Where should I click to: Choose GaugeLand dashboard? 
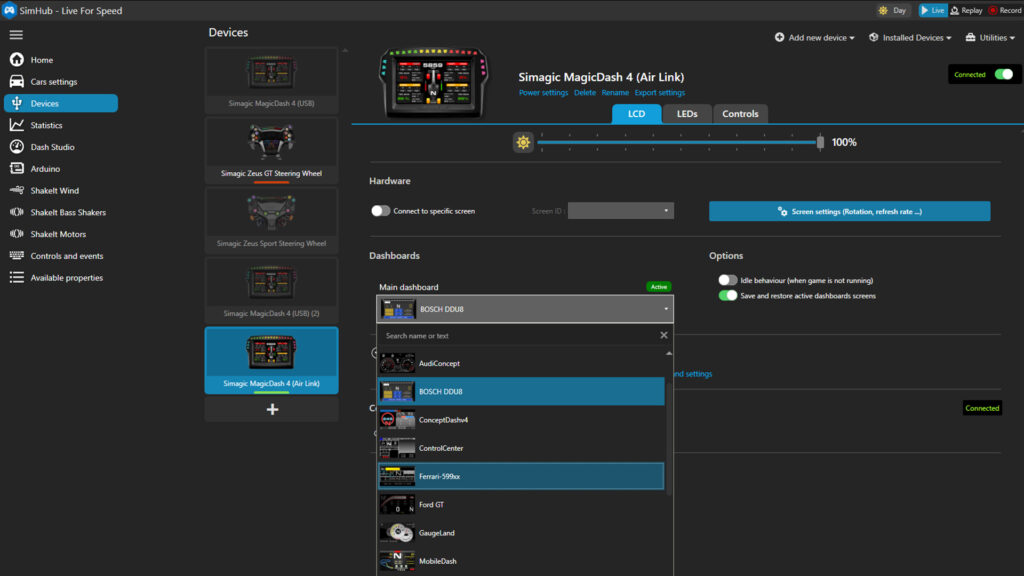(x=521, y=533)
